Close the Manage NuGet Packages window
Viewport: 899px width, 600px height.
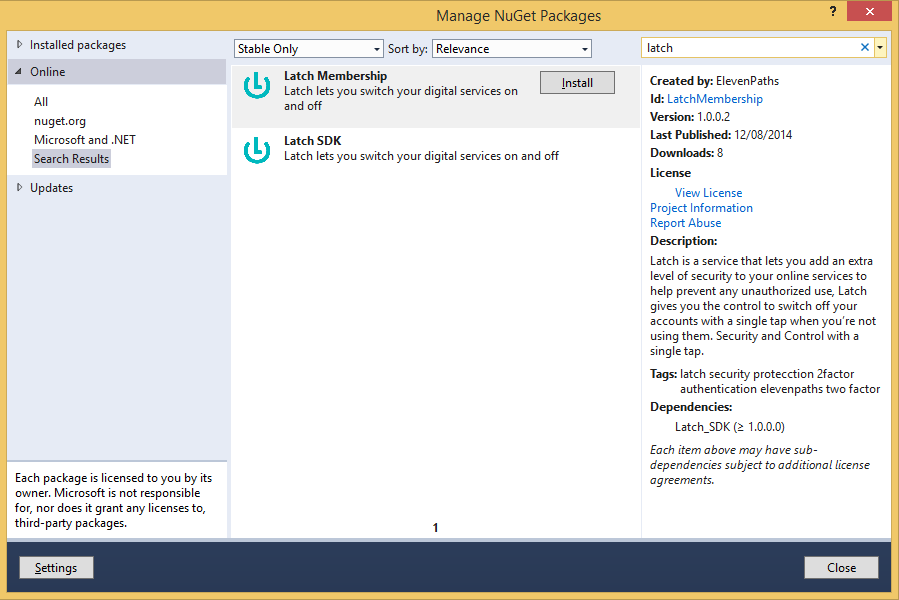click(x=869, y=11)
